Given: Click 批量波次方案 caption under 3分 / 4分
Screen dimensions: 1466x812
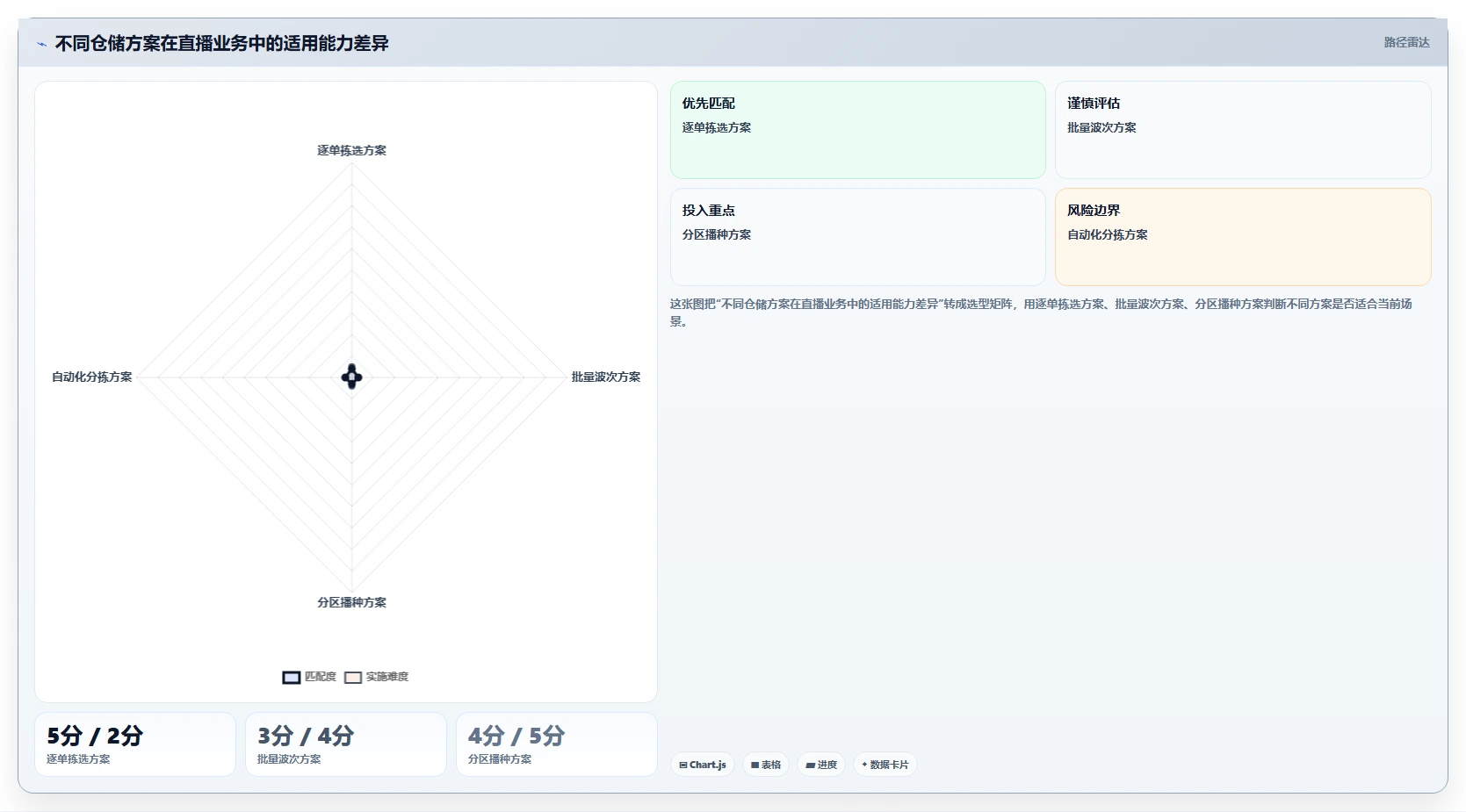Looking at the screenshot, I should point(289,759).
